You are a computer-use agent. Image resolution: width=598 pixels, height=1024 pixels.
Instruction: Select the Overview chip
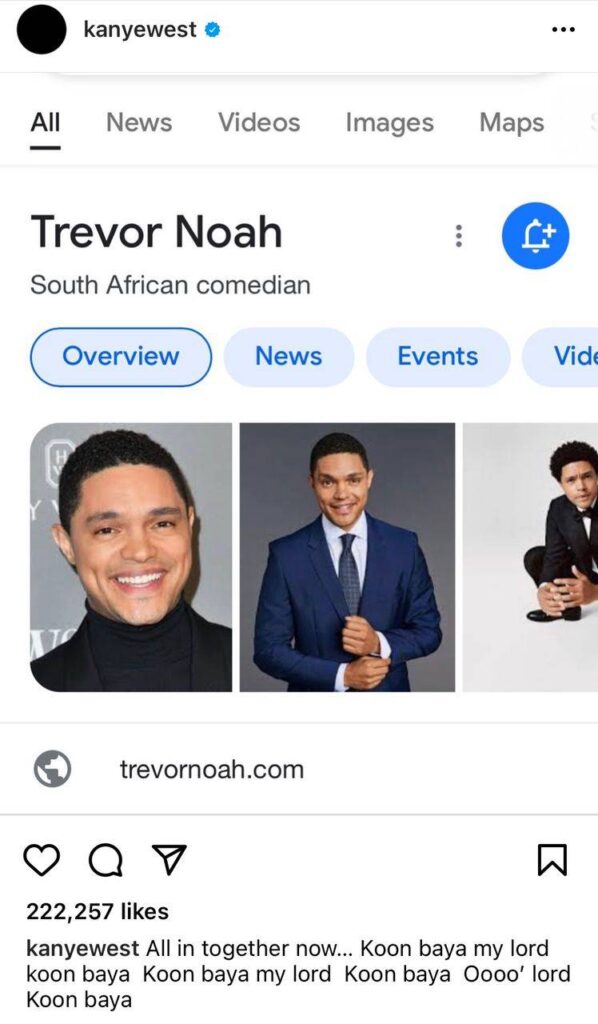coord(121,357)
